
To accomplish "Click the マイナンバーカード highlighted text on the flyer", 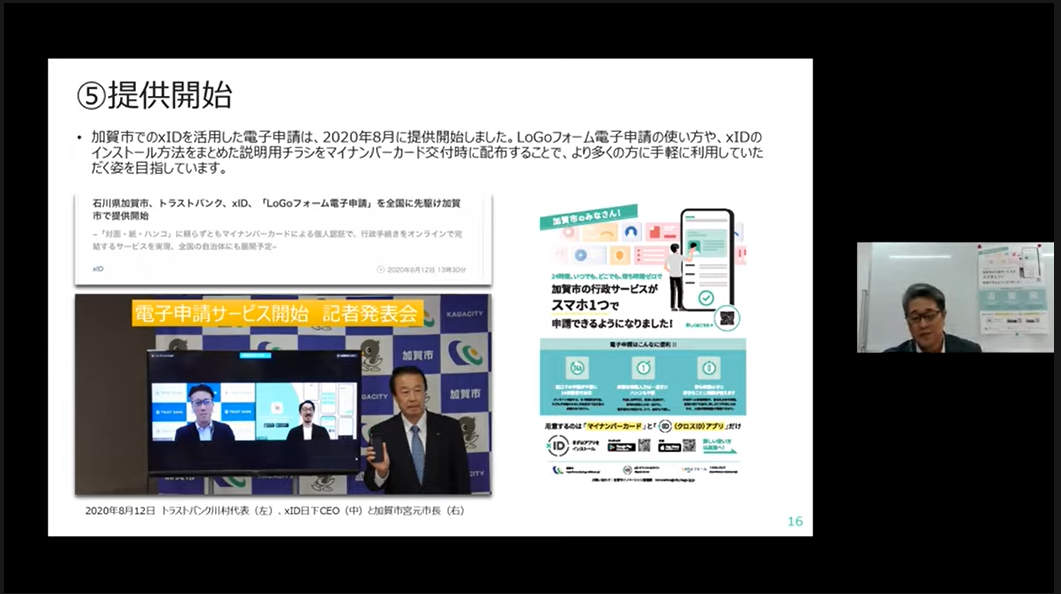I will pos(613,426).
